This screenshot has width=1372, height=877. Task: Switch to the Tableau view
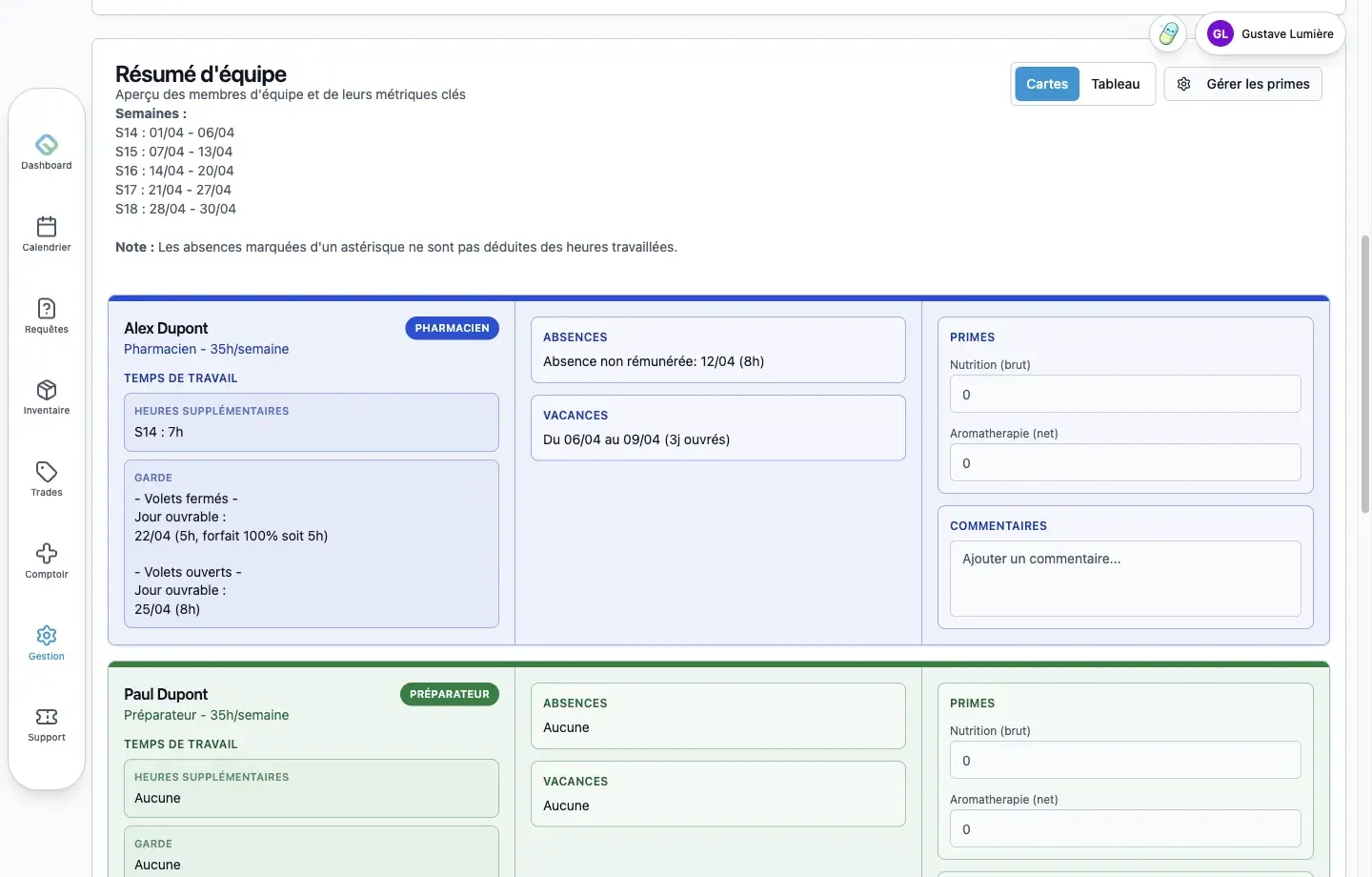[x=1116, y=84]
